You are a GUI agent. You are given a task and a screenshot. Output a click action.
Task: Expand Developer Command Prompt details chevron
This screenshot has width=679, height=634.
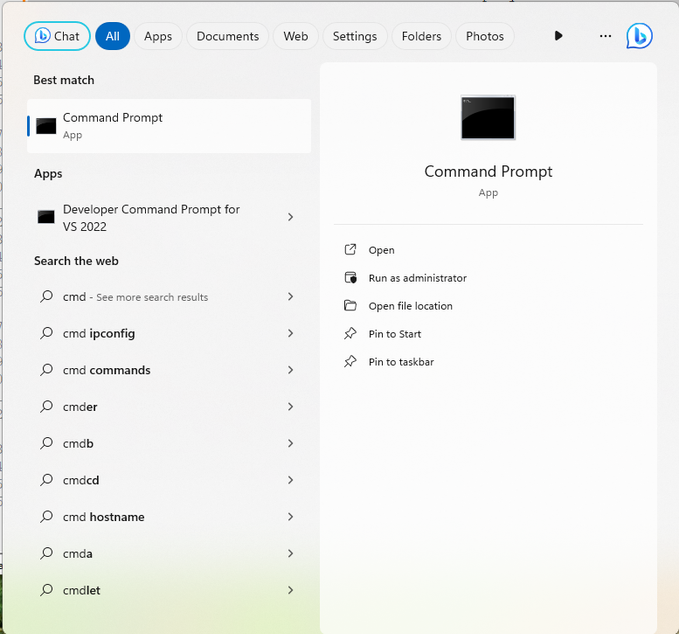(x=291, y=217)
